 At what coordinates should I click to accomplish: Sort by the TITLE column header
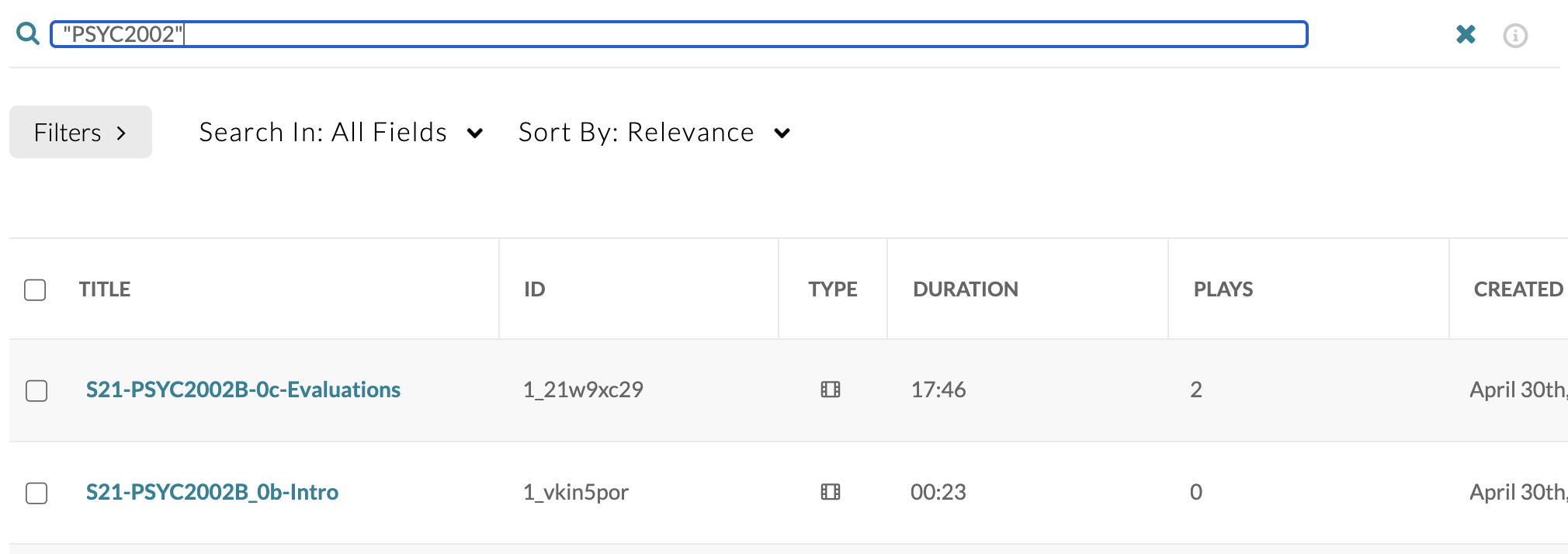105,289
